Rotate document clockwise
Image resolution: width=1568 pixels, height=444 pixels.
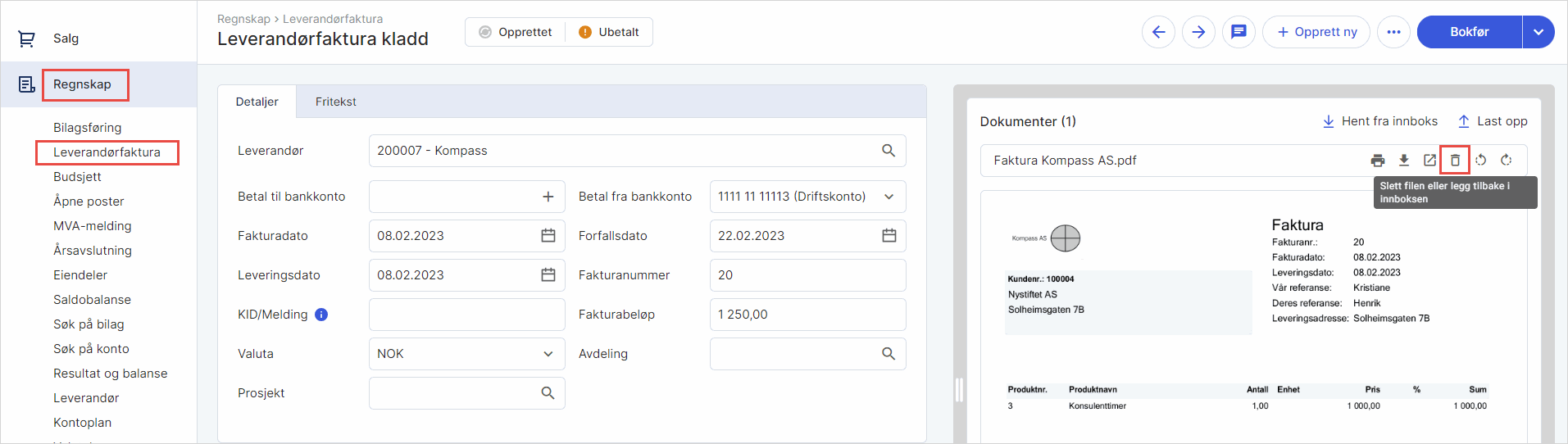[1507, 161]
